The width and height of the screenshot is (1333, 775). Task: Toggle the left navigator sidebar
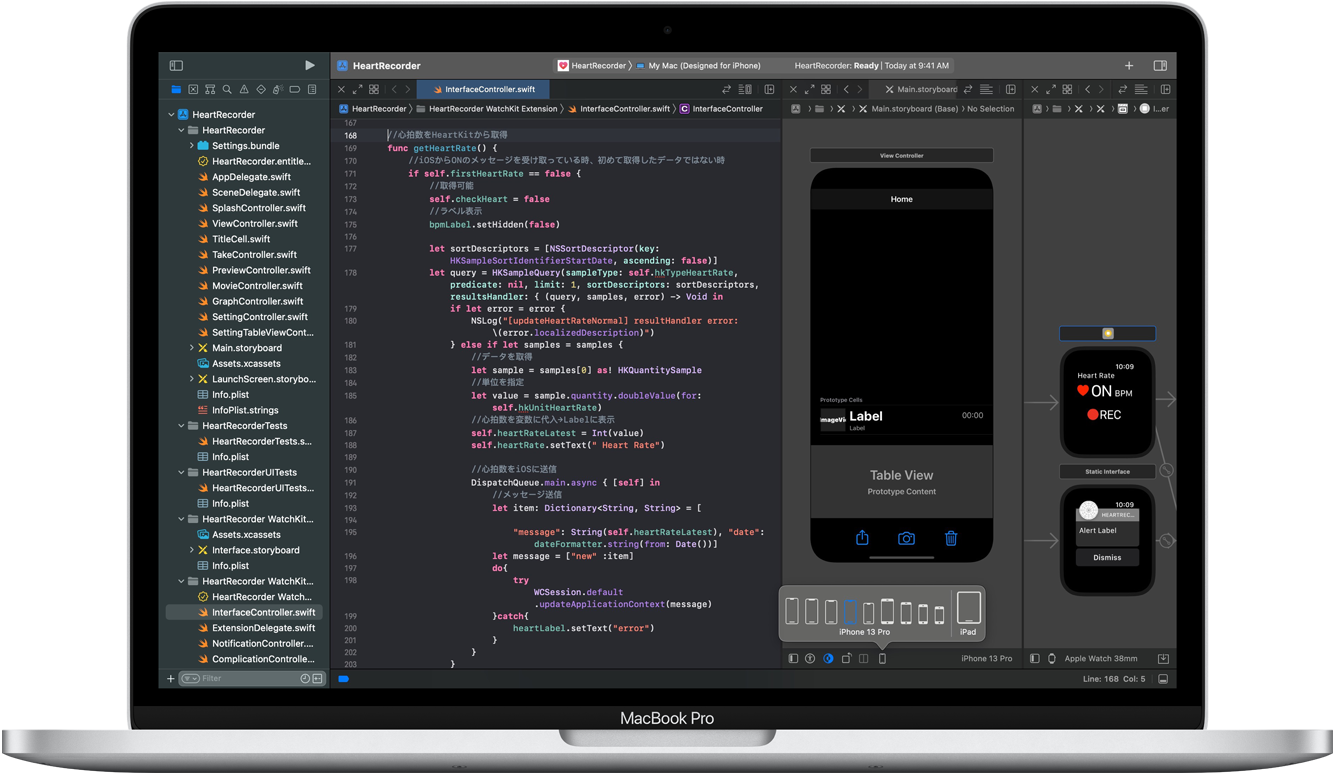(176, 66)
